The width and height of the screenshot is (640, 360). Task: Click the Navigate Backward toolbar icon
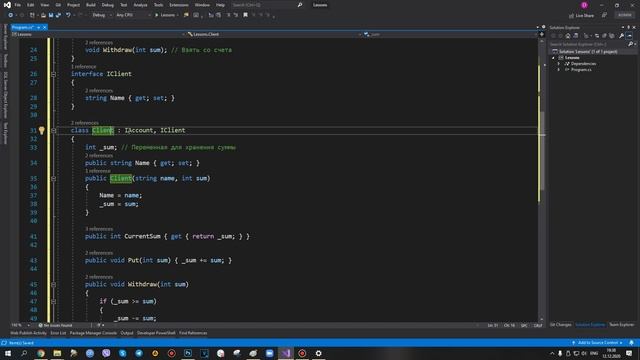point(11,15)
